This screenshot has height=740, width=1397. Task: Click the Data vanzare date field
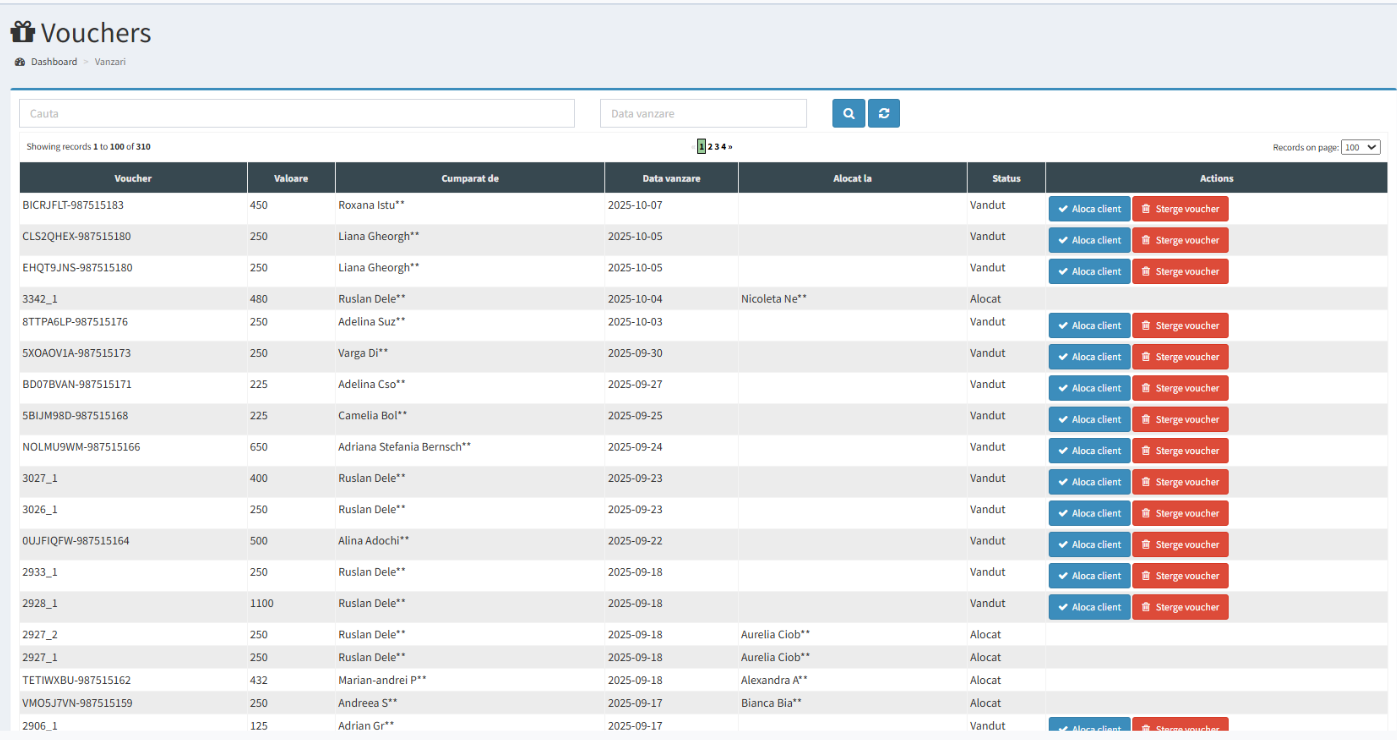tap(703, 114)
